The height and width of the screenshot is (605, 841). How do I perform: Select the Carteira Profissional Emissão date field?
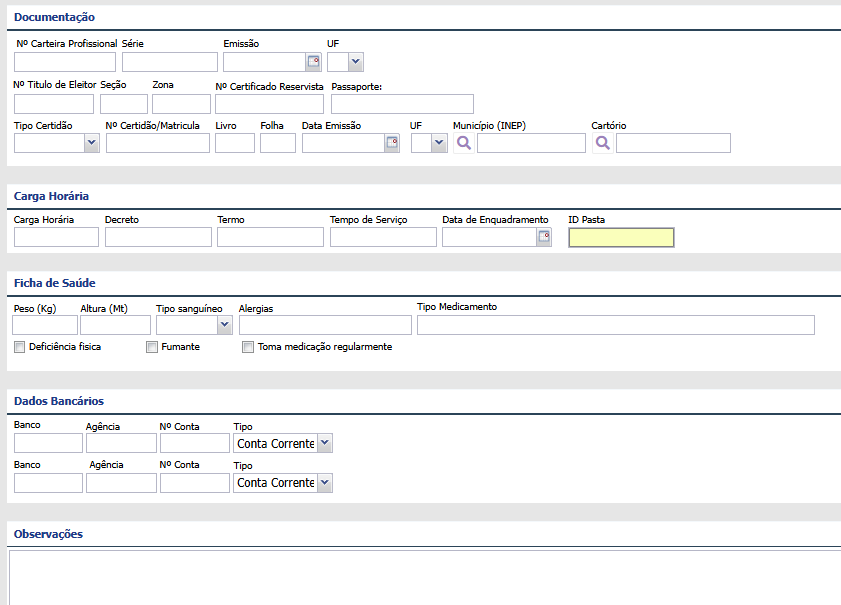point(265,62)
